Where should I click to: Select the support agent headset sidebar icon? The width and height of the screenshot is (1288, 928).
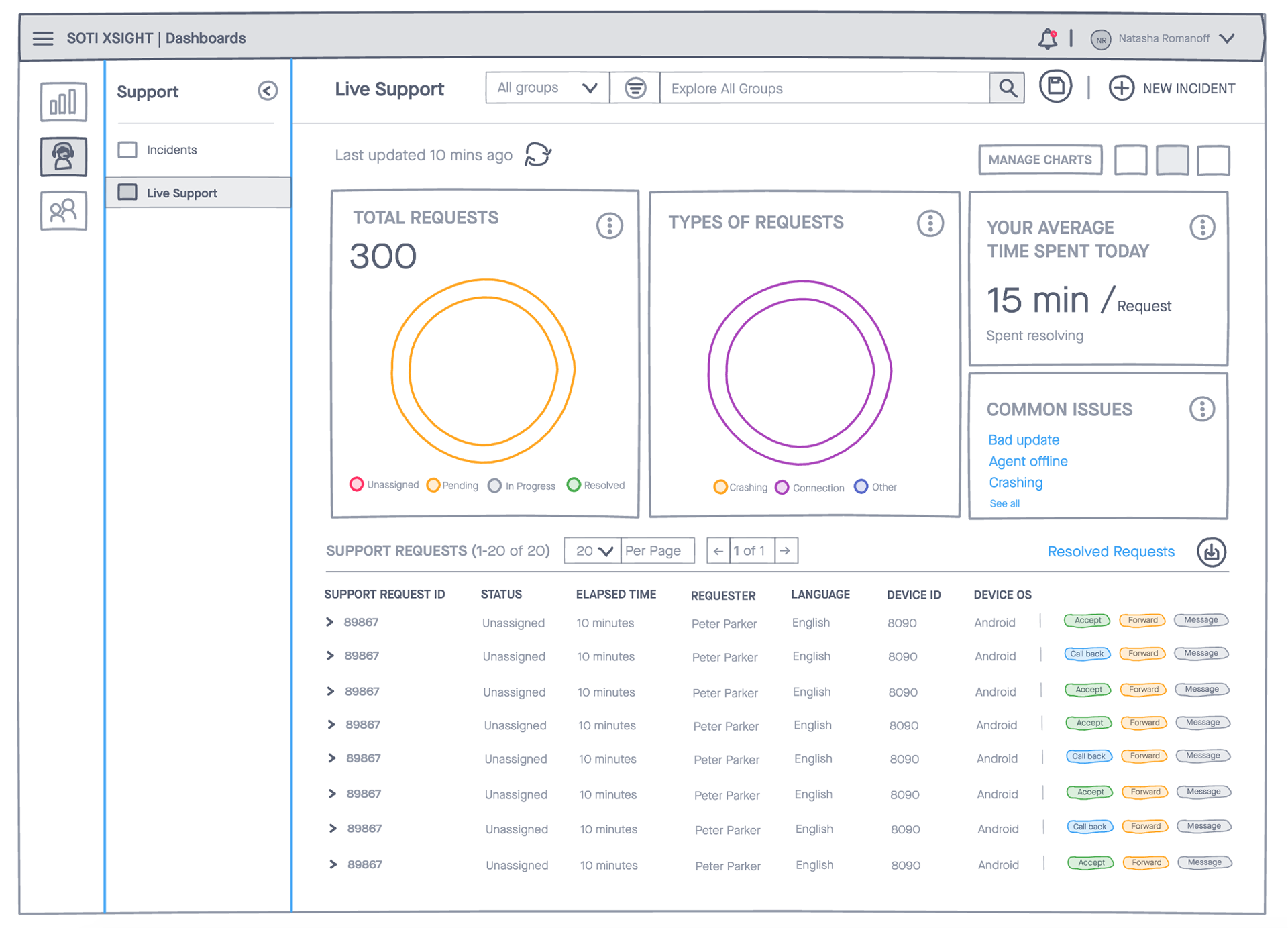pyautogui.click(x=63, y=156)
